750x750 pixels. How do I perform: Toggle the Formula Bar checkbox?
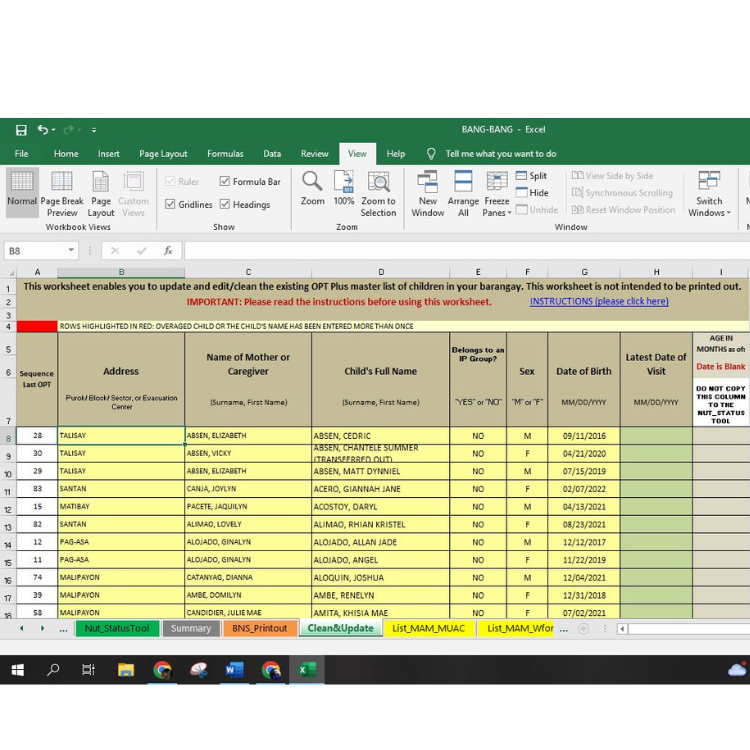224,181
